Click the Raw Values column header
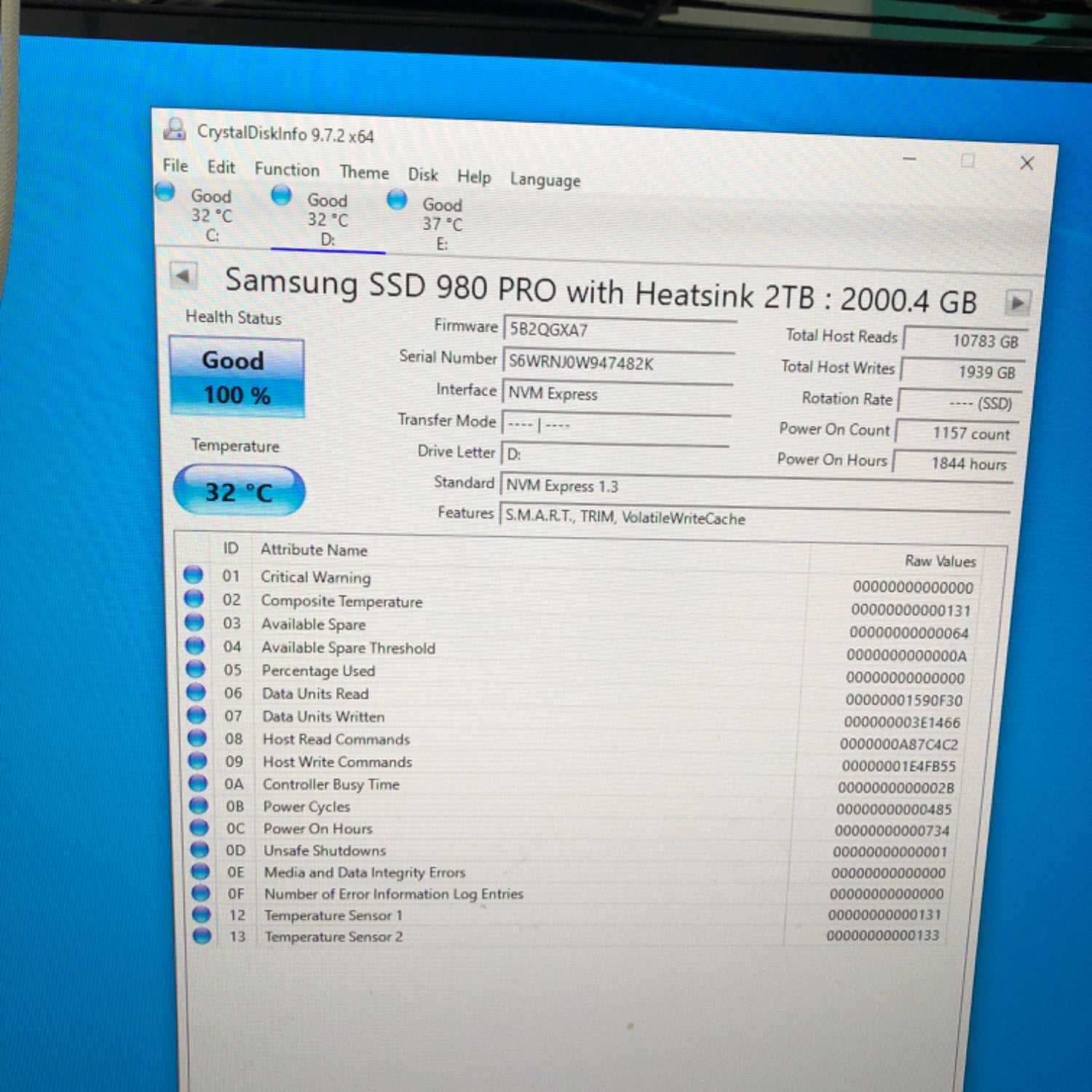The height and width of the screenshot is (1092, 1092). (x=941, y=561)
